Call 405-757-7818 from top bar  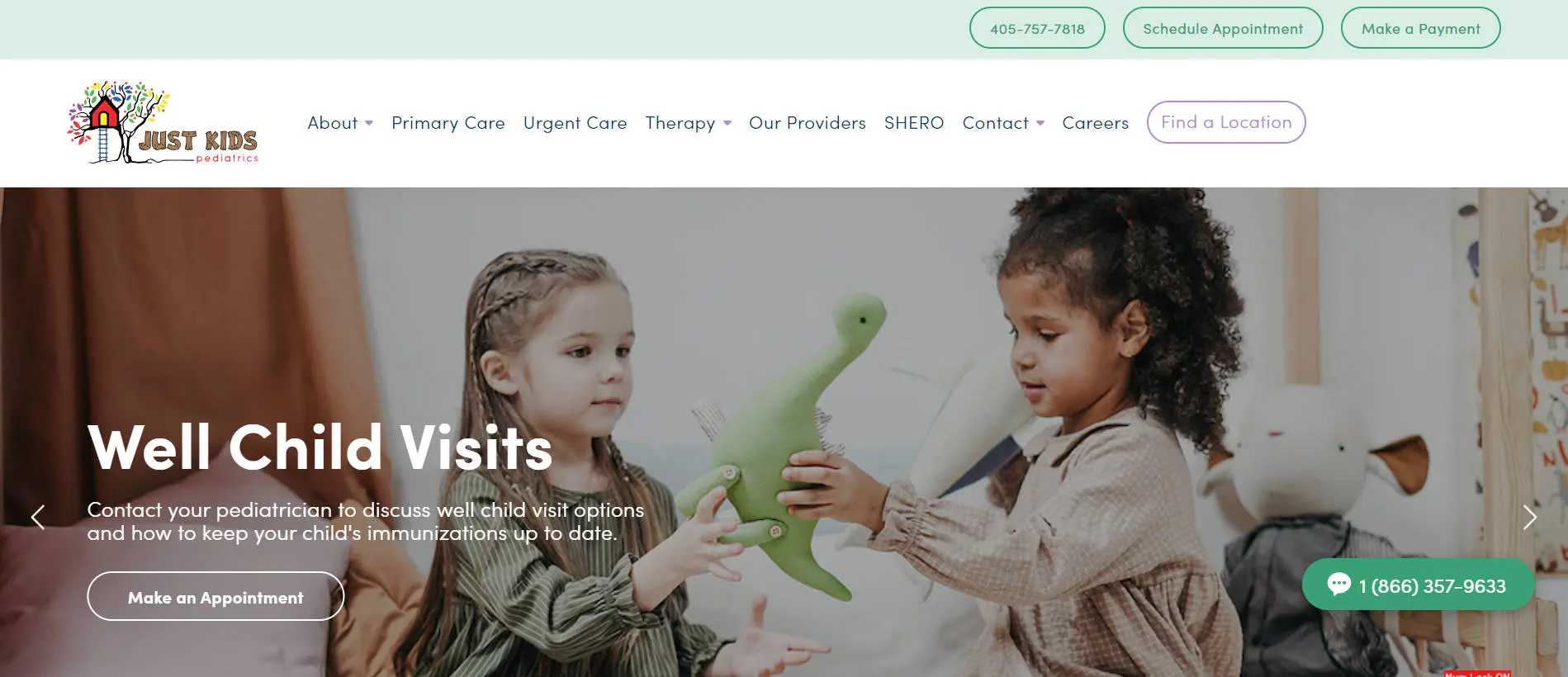(1037, 28)
